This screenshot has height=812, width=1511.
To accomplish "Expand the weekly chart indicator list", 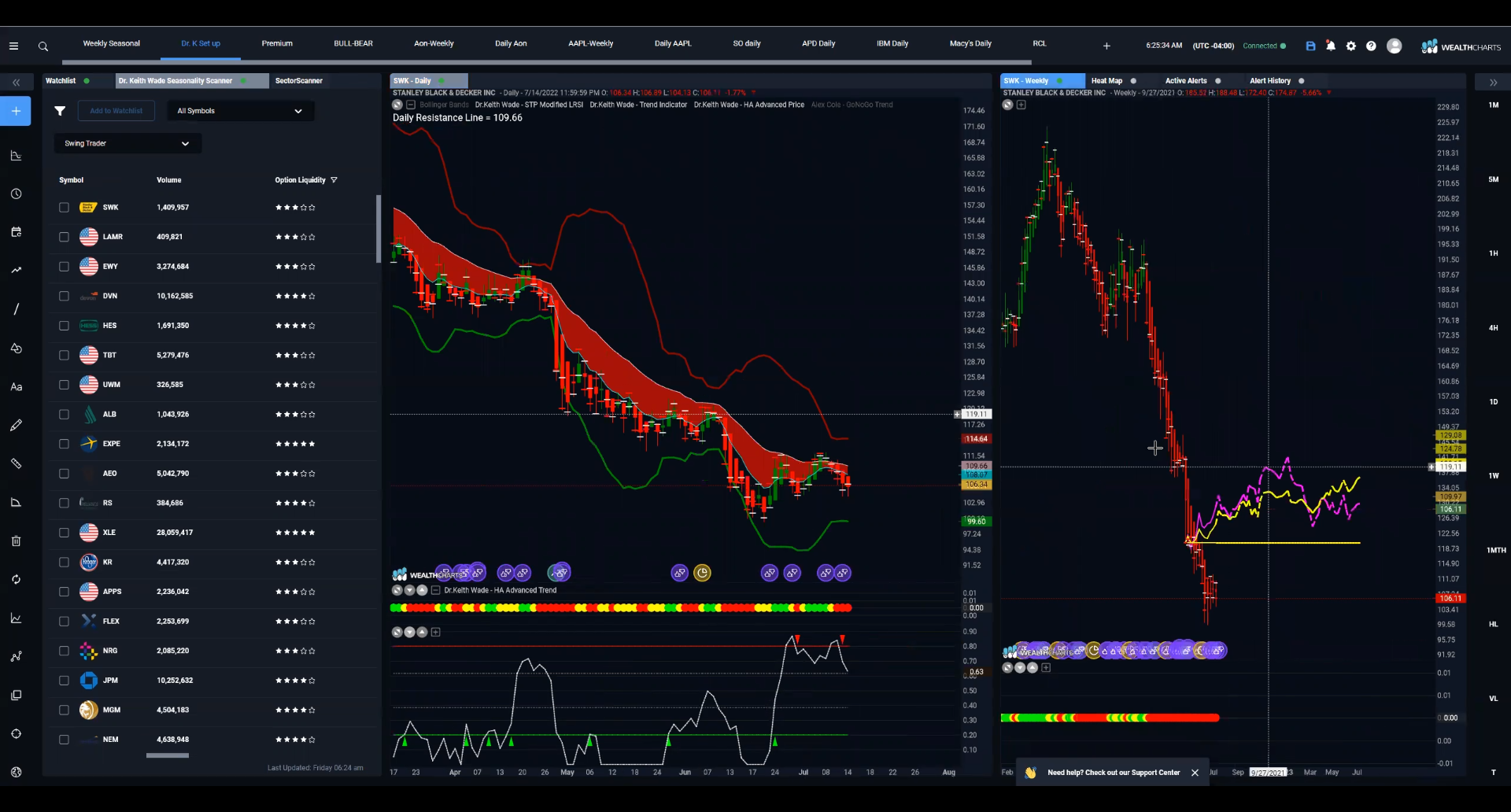I will (x=1021, y=105).
